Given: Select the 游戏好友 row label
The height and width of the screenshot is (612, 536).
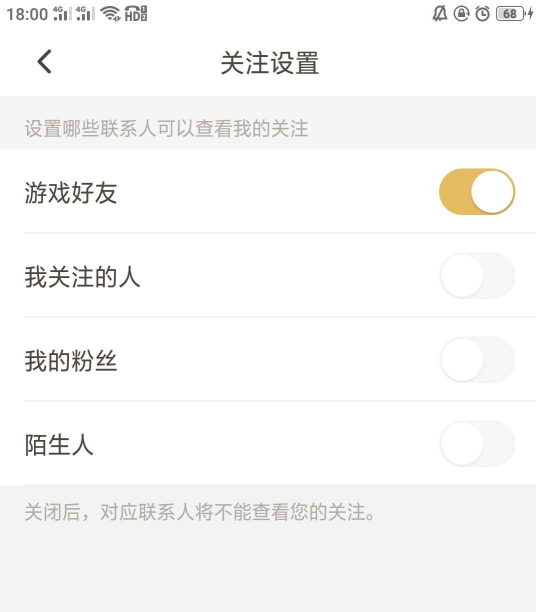Looking at the screenshot, I should click(x=71, y=192).
